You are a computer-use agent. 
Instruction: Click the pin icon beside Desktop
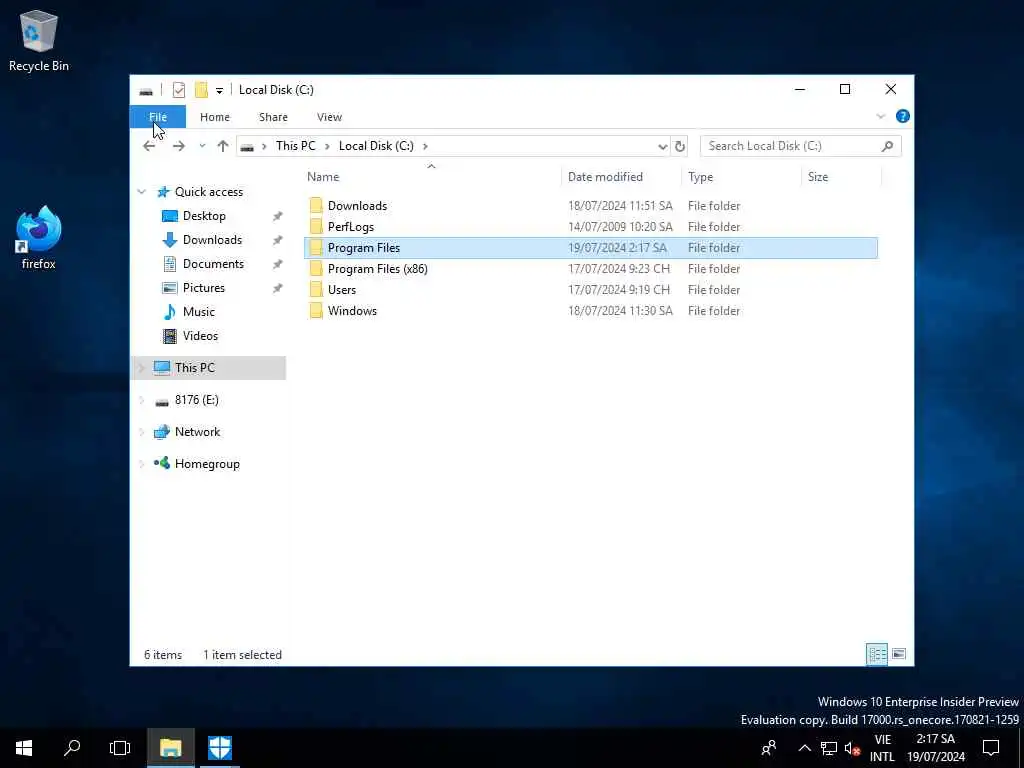(x=278, y=216)
